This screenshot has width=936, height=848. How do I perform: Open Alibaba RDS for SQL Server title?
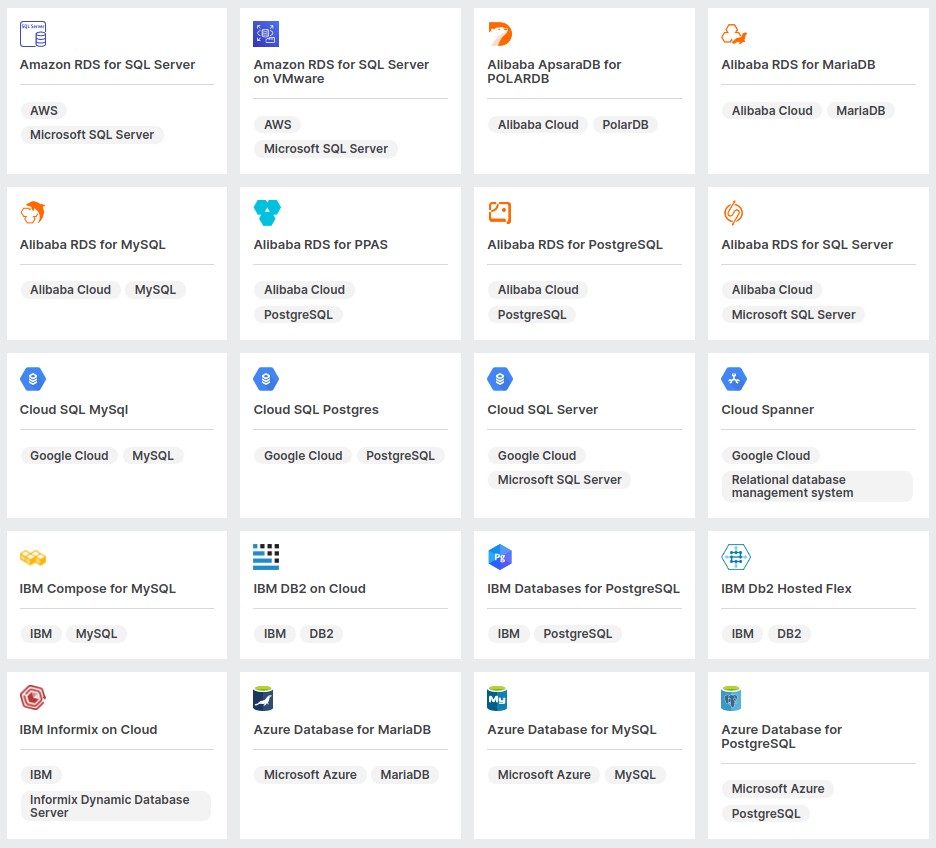tap(807, 245)
